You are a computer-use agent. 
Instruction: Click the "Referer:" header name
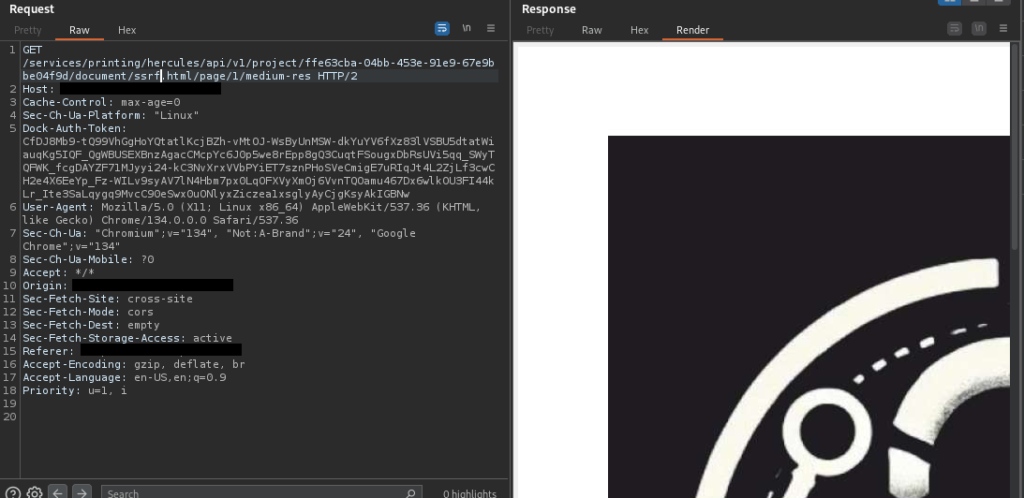tap(48, 351)
